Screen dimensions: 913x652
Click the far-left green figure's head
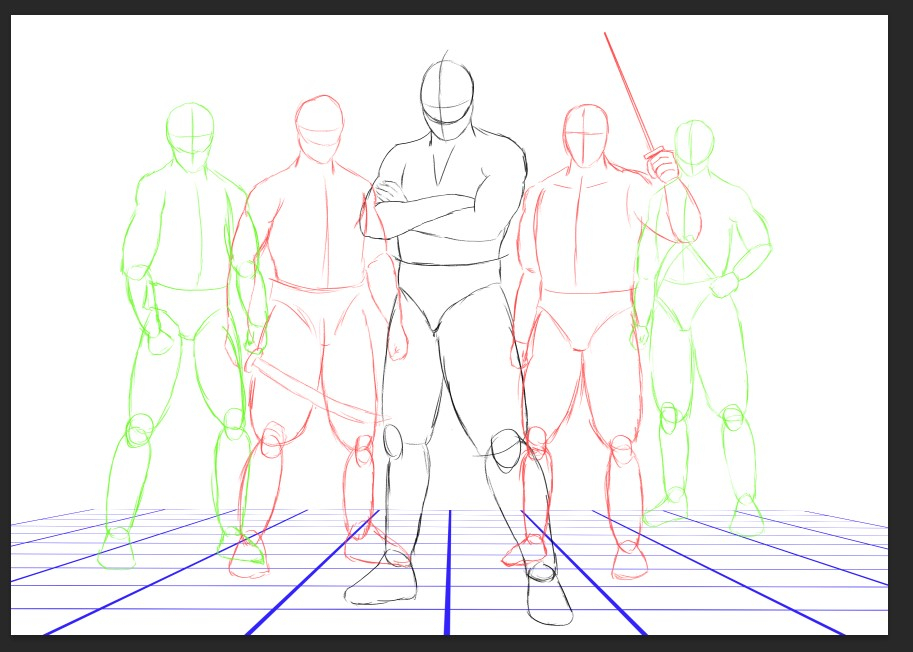click(x=190, y=128)
